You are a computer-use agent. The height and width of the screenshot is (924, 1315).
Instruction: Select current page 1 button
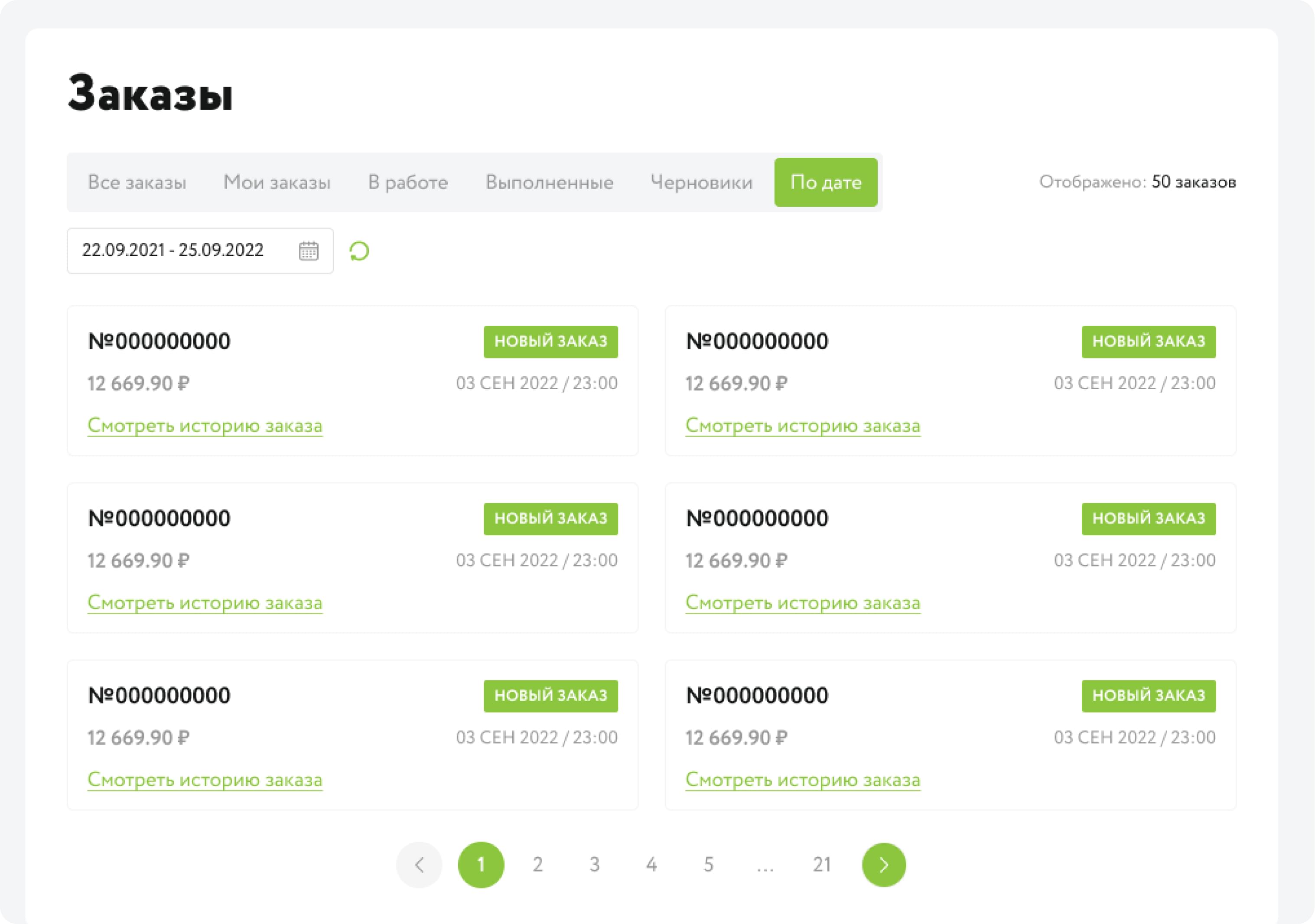pyautogui.click(x=481, y=865)
